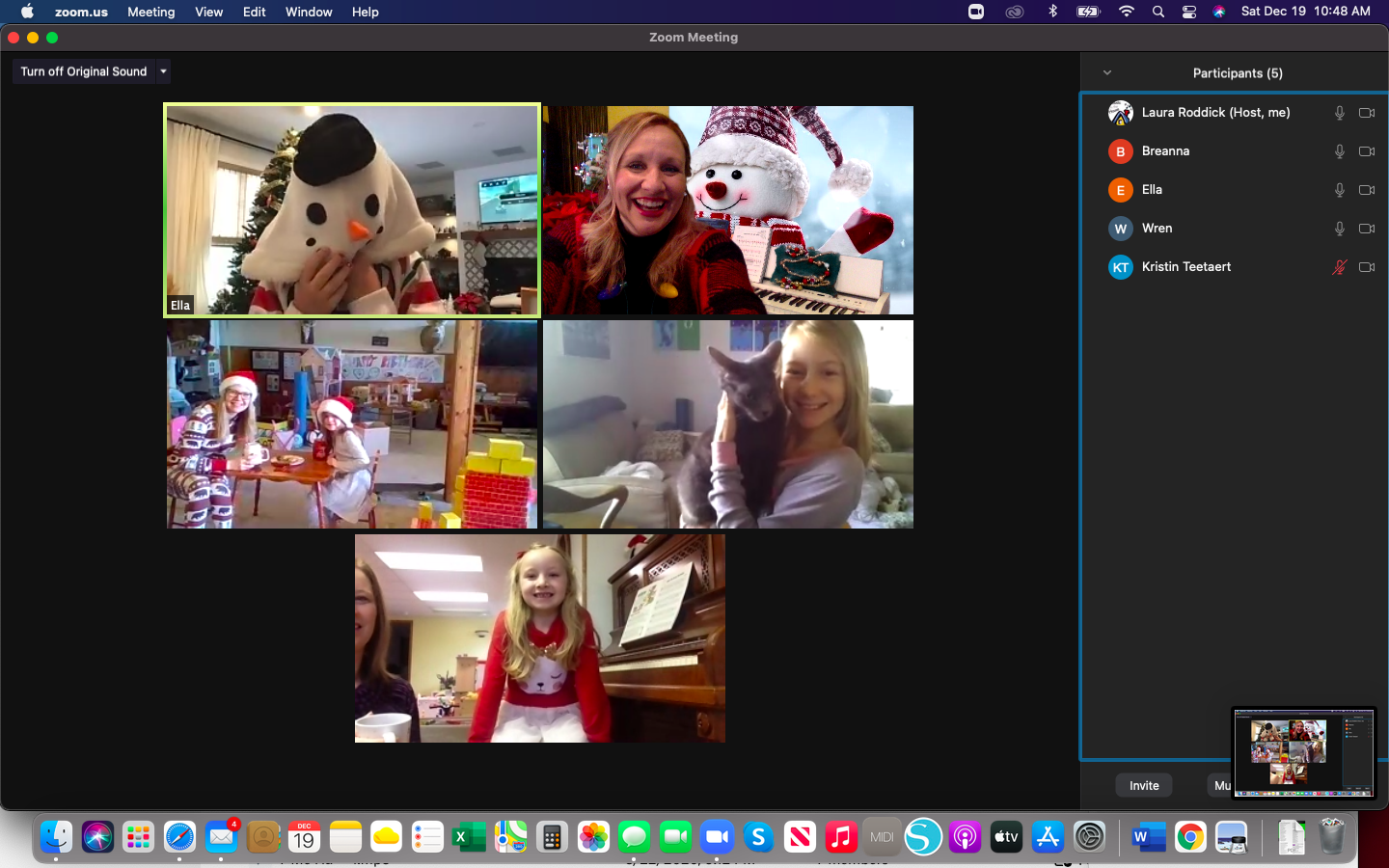Collapse the Participants panel chevron
This screenshot has width=1389, height=868.
tap(1107, 73)
